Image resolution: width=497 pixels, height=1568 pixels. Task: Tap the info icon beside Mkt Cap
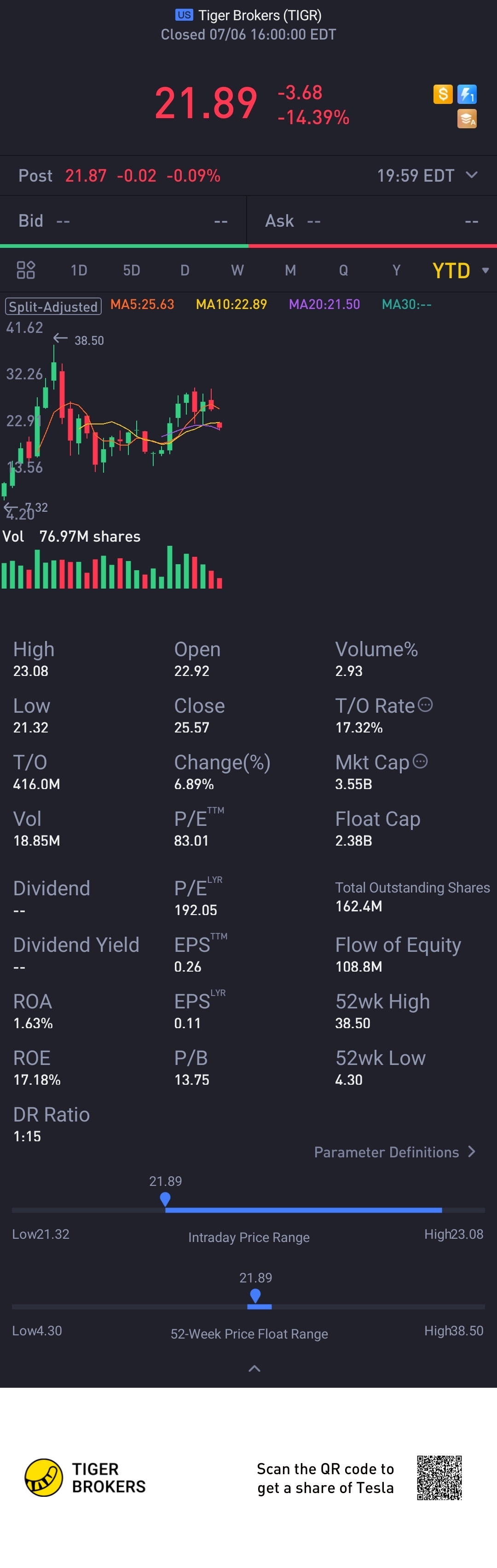tap(420, 761)
